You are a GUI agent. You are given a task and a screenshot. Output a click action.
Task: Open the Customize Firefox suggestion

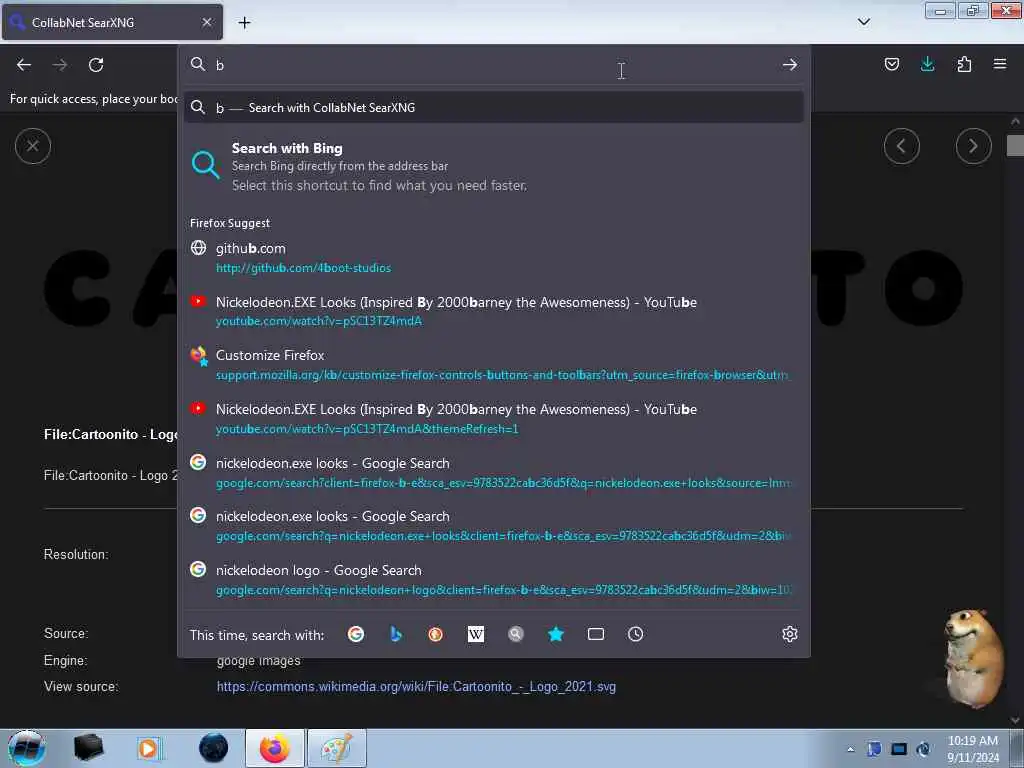[x=494, y=365]
